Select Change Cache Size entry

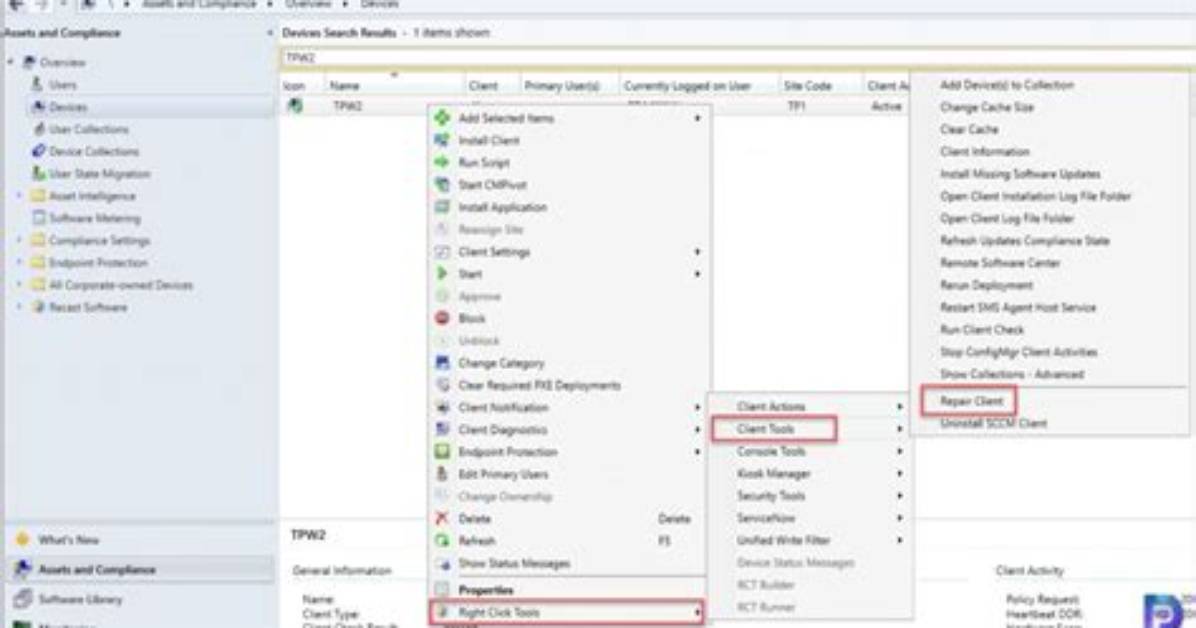[x=986, y=107]
